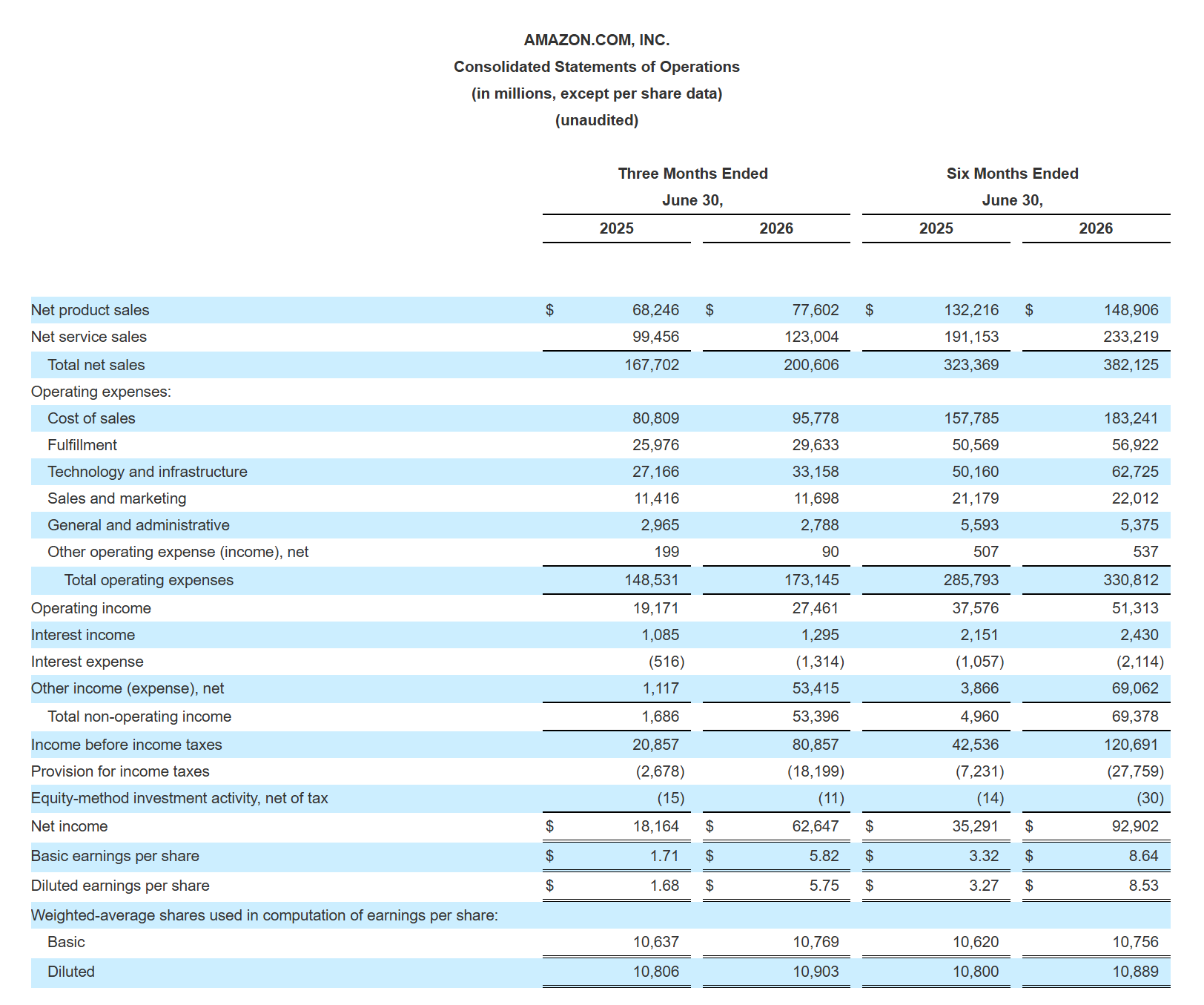This screenshot has width=1204, height=1005.
Task: Click the net income value 35,291
Action: [x=976, y=826]
